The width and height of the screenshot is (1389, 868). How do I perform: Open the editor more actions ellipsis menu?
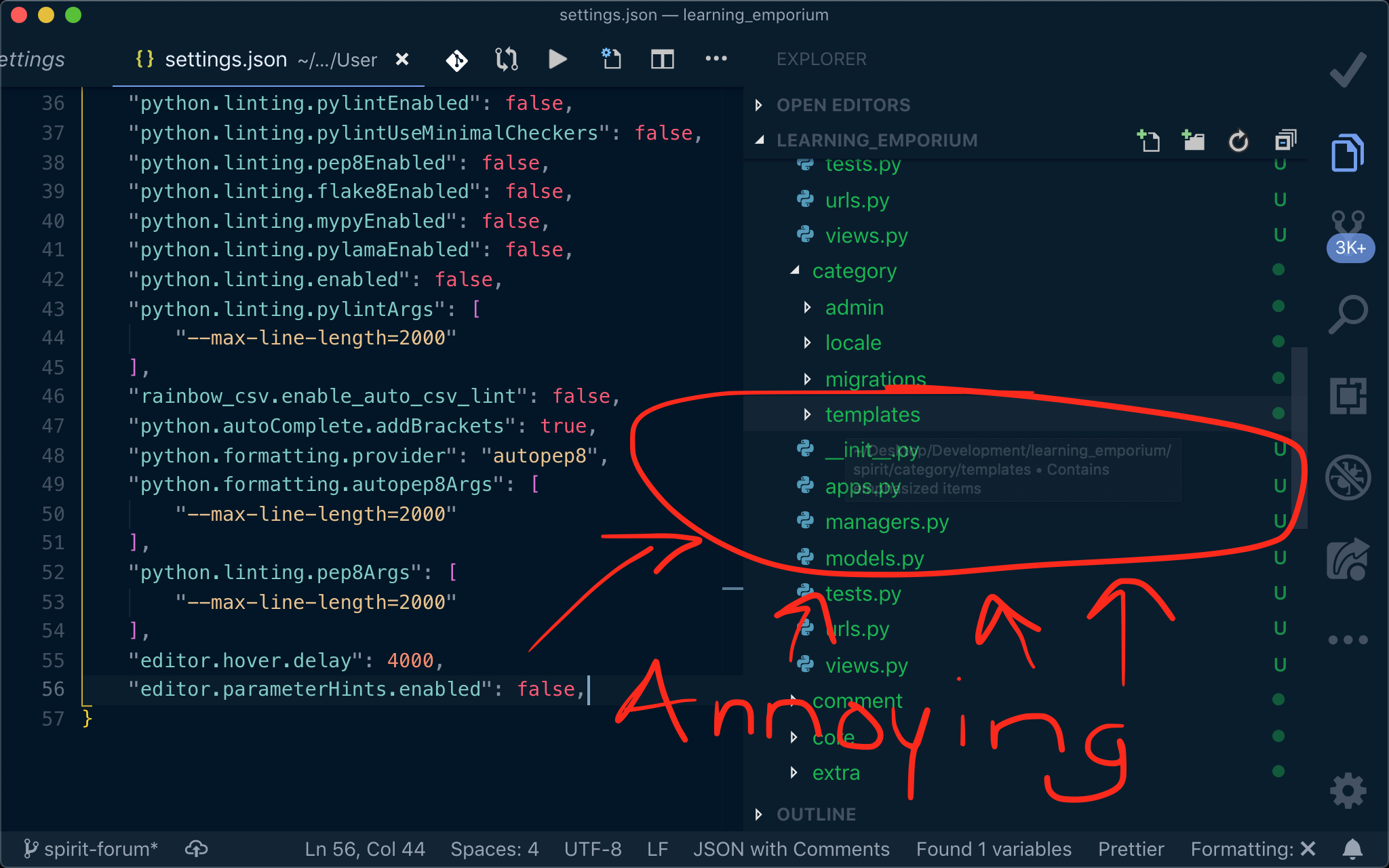coord(716,59)
